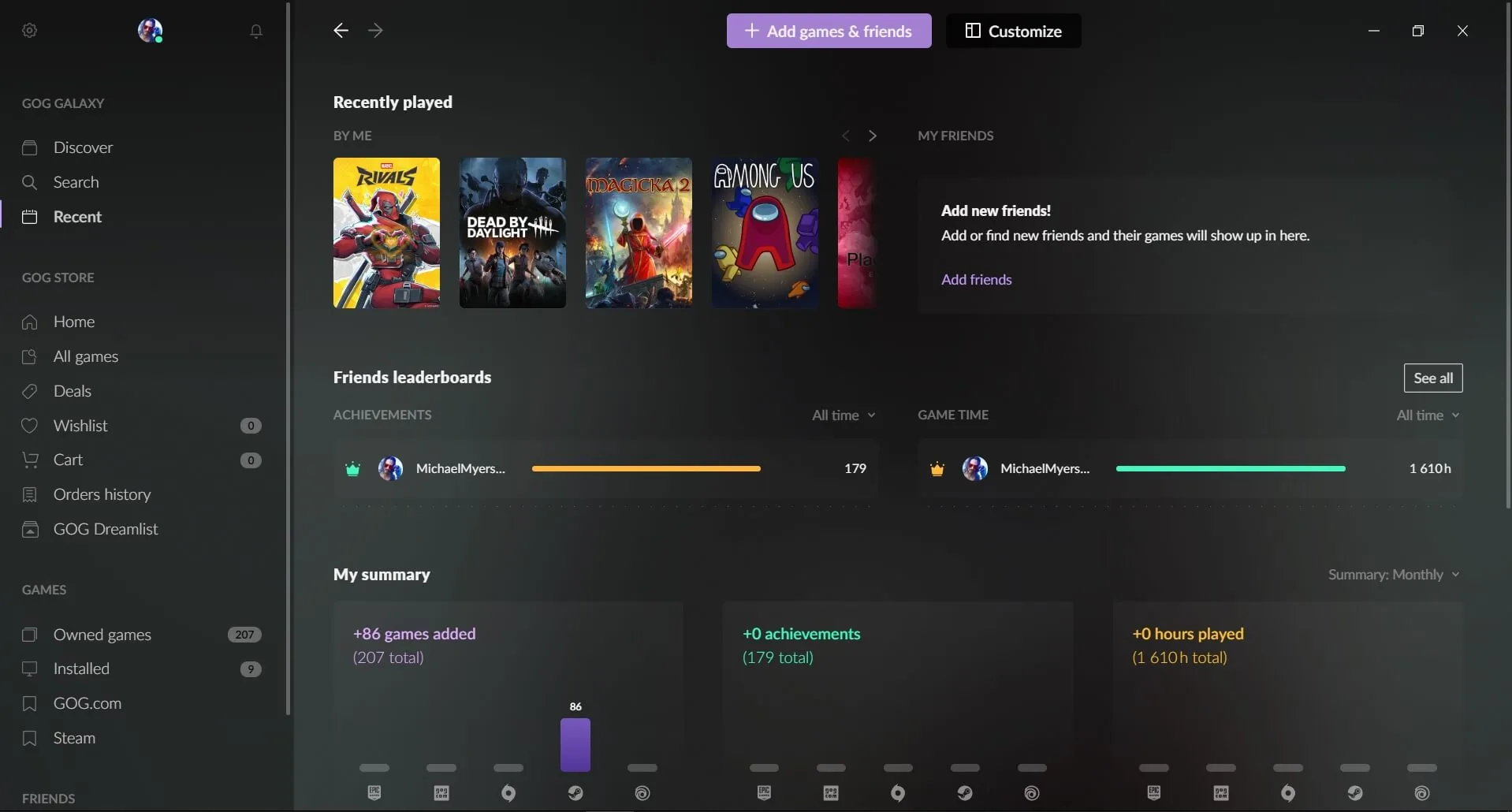The width and height of the screenshot is (1512, 812).
Task: Click GOG icon under achievements
Action: tap(831, 793)
